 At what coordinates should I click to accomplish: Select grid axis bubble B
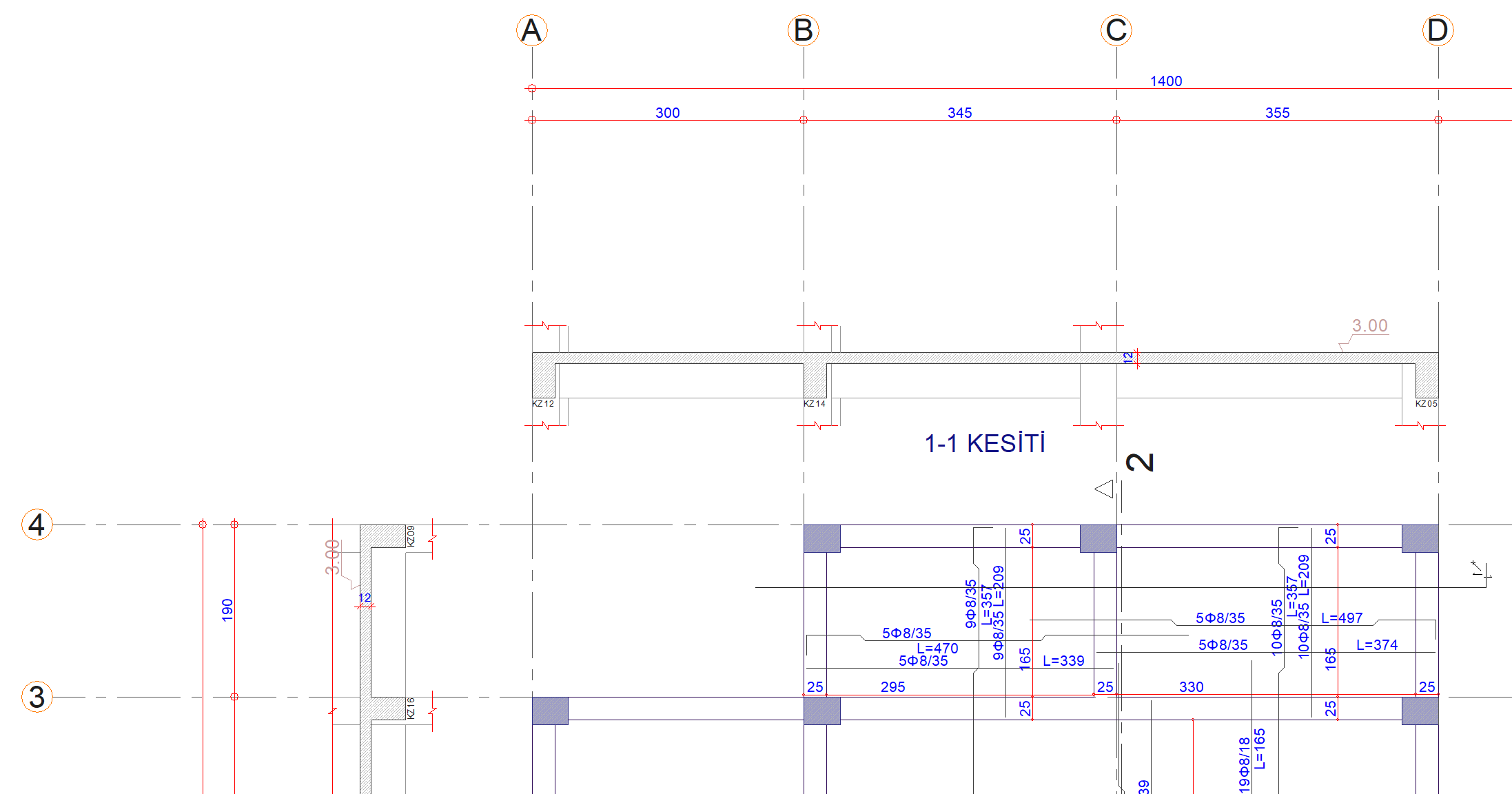click(x=803, y=30)
